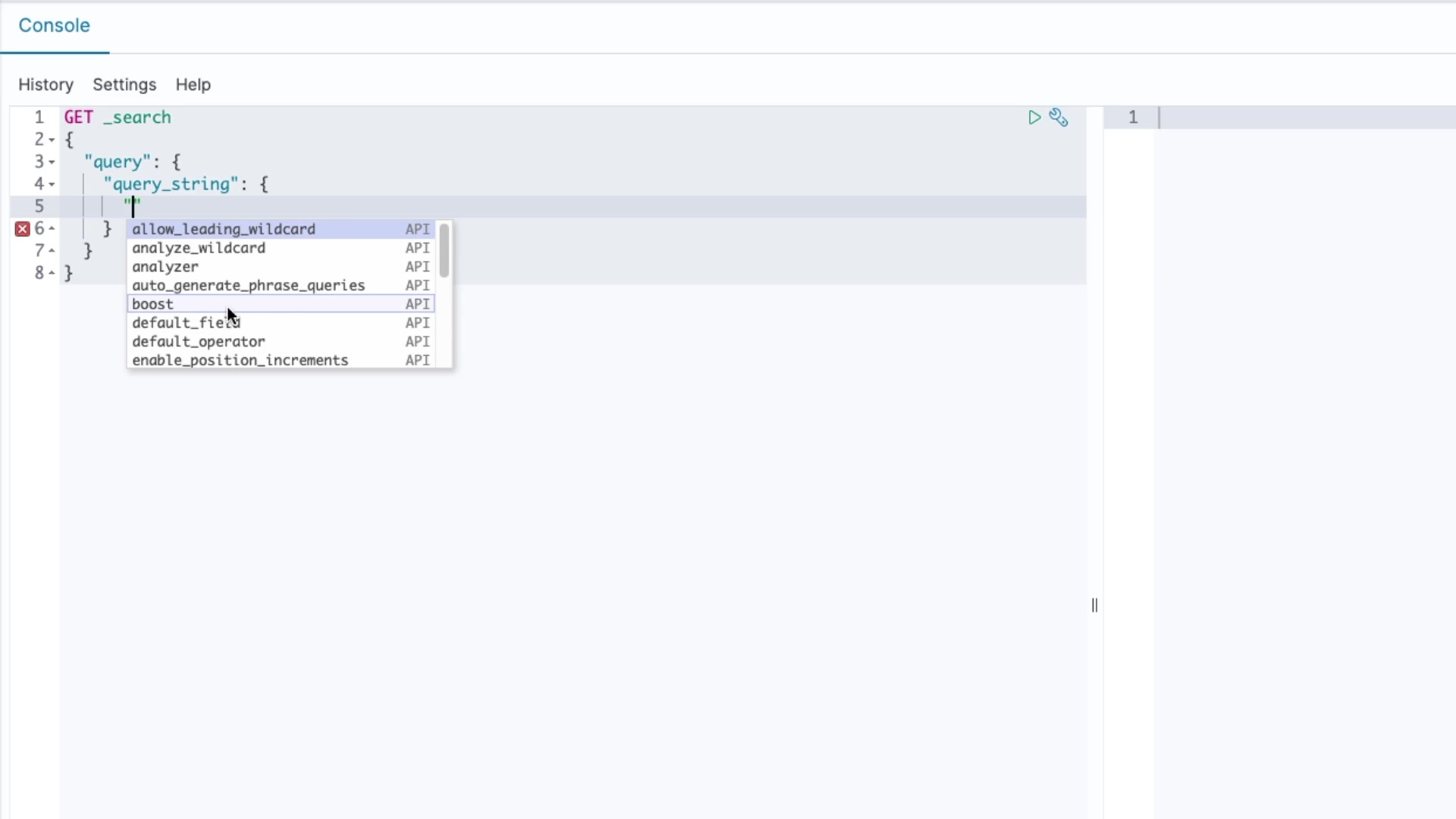The height and width of the screenshot is (819, 1456).
Task: Select default_operator from the suggestion list
Action: pos(199,342)
